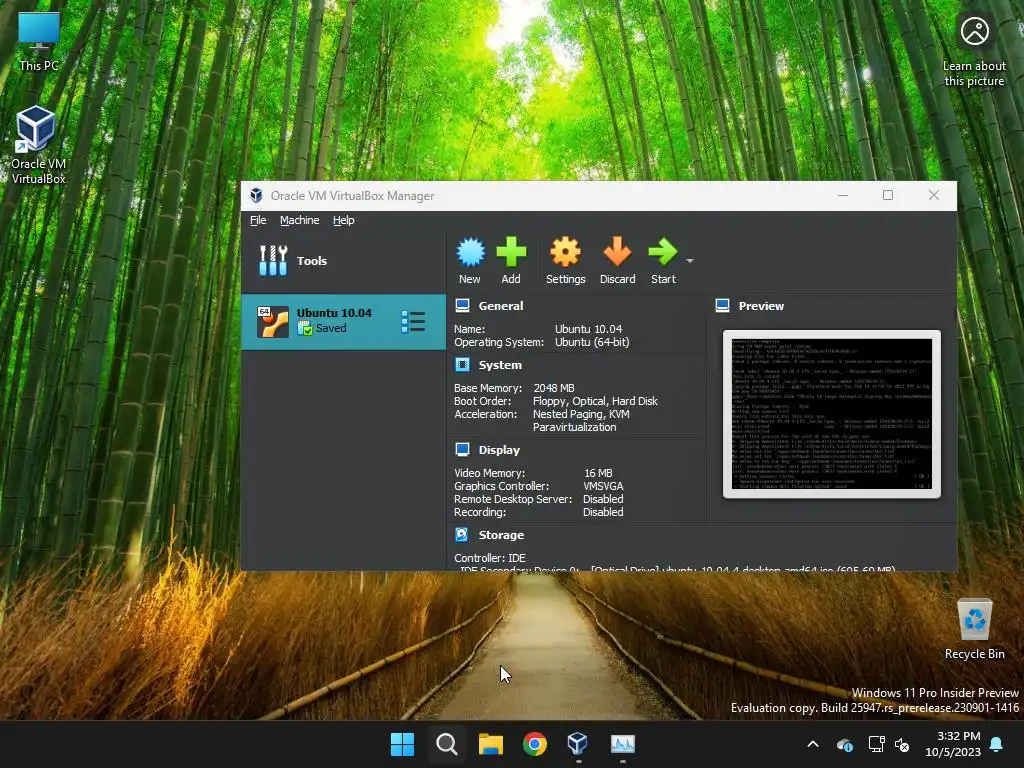1024x768 pixels.
Task: Click the System section chip icon
Action: [462, 364]
